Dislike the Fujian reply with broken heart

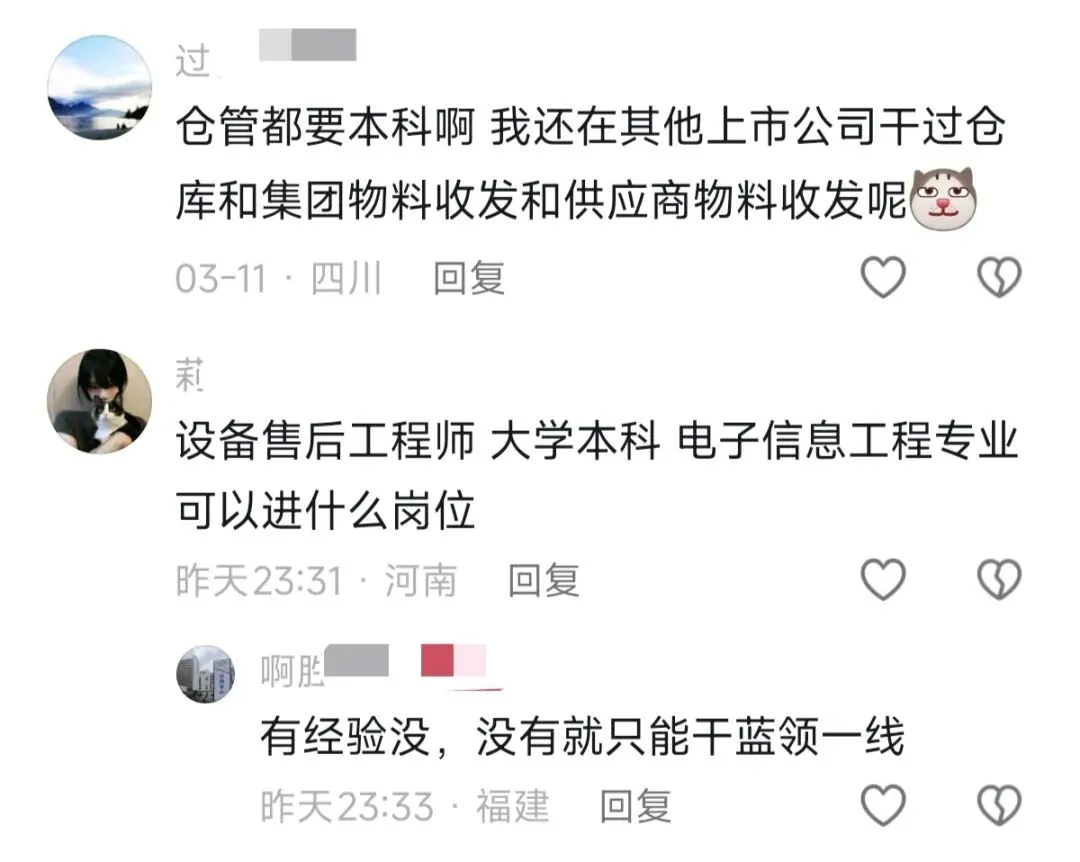point(999,805)
